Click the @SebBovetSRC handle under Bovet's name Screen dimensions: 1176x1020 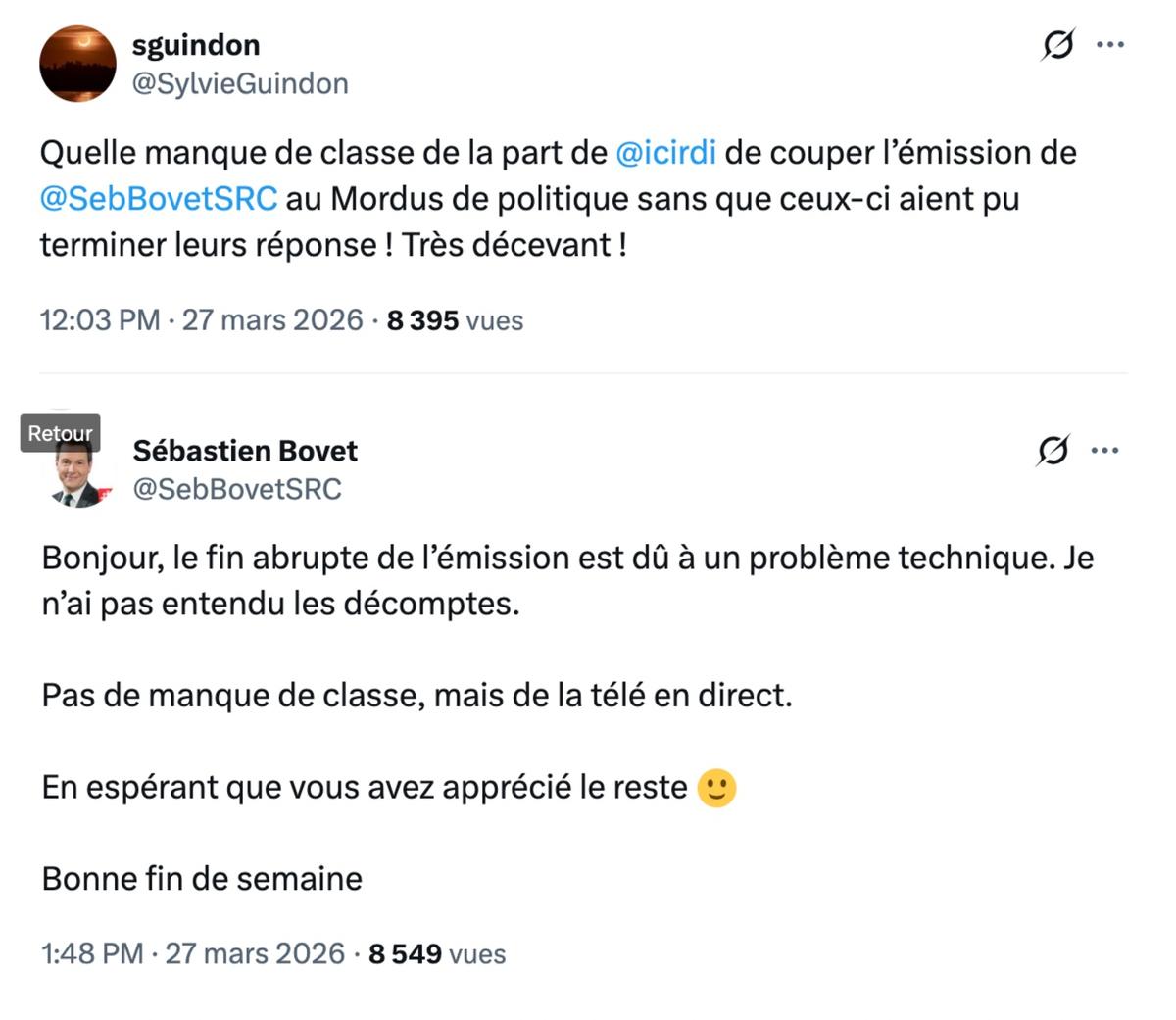(x=238, y=489)
